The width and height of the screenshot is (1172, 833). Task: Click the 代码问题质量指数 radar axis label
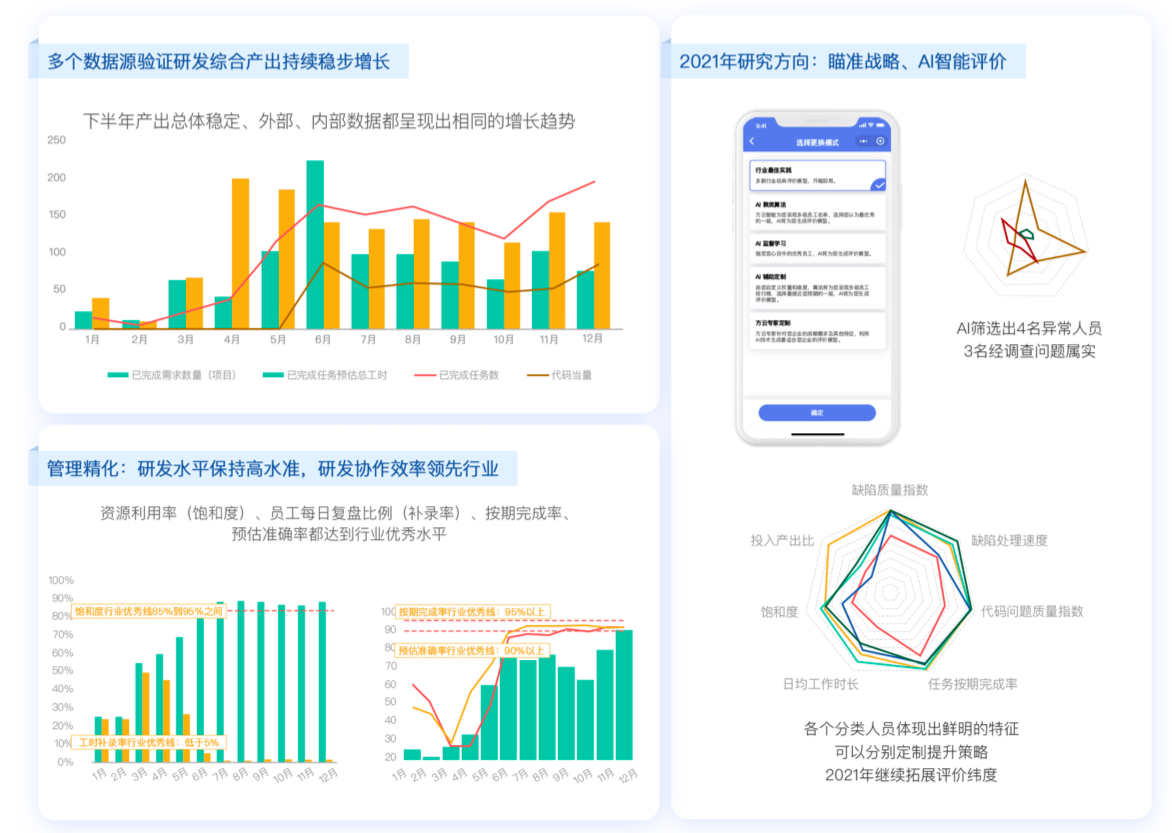(x=1031, y=612)
